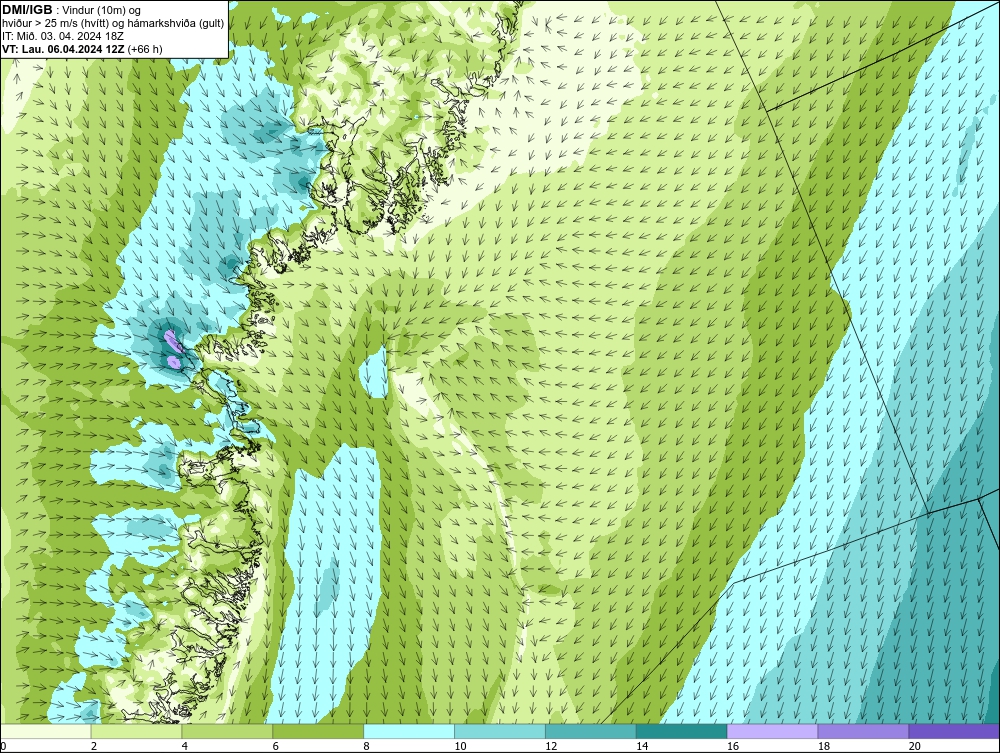Click the 14–16 m/s dark teal swatch
1000x753 pixels.
coord(682,731)
